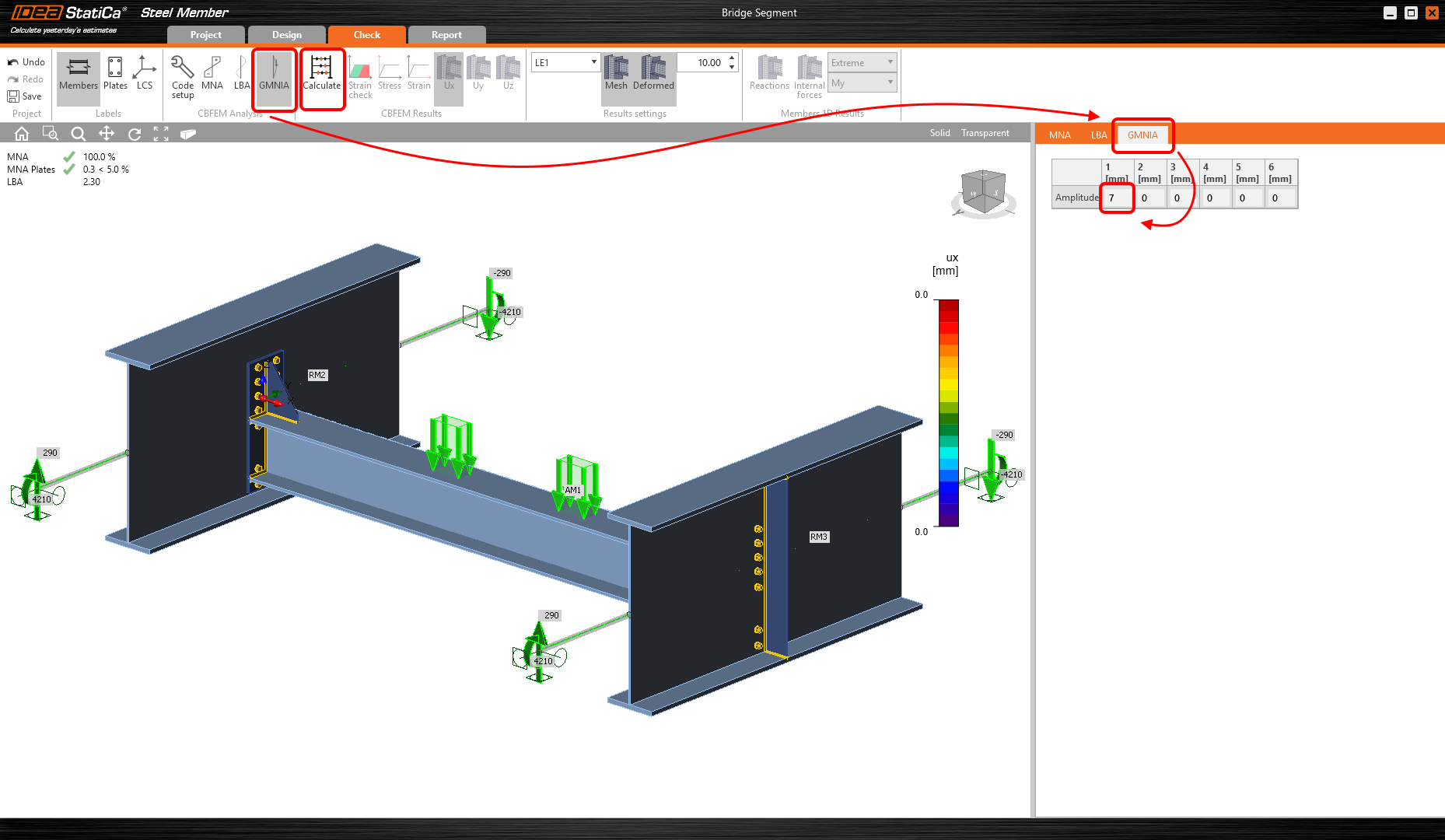This screenshot has width=1445, height=840.
Task: Show the LCS axes labels
Action: click(x=145, y=73)
